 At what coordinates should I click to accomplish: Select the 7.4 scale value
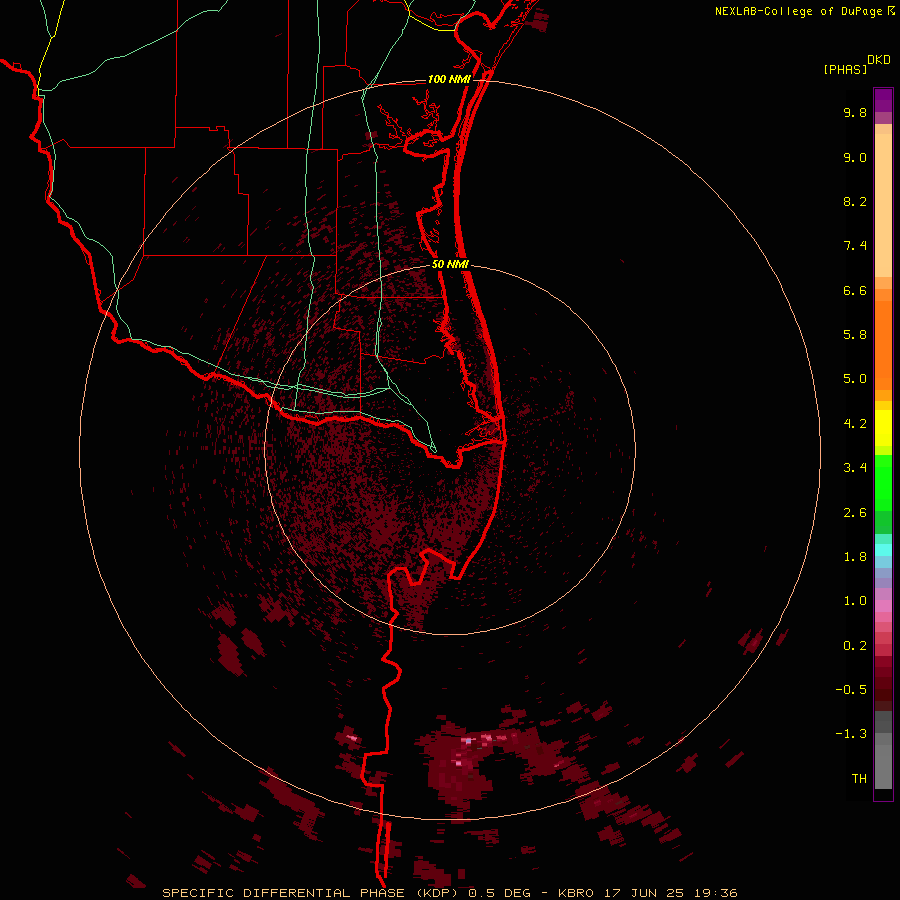pos(855,246)
